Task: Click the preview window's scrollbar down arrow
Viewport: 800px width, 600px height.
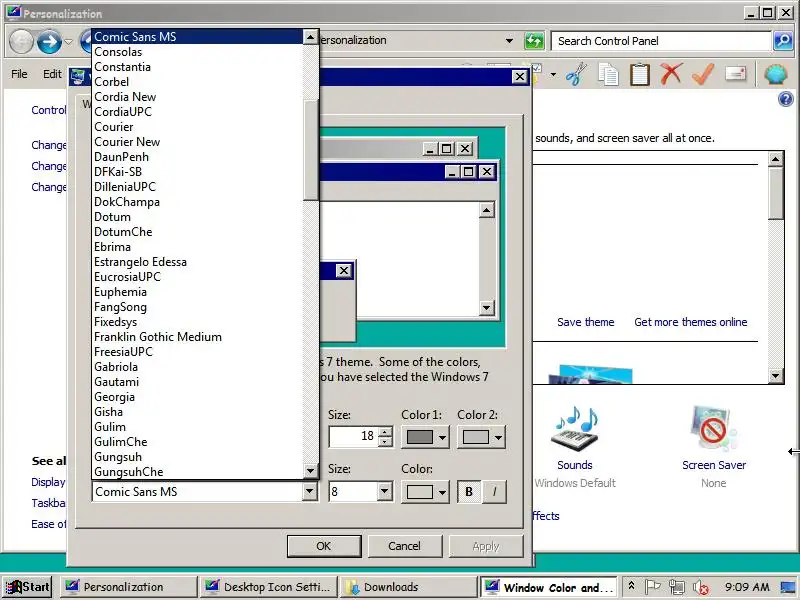Action: point(486,308)
